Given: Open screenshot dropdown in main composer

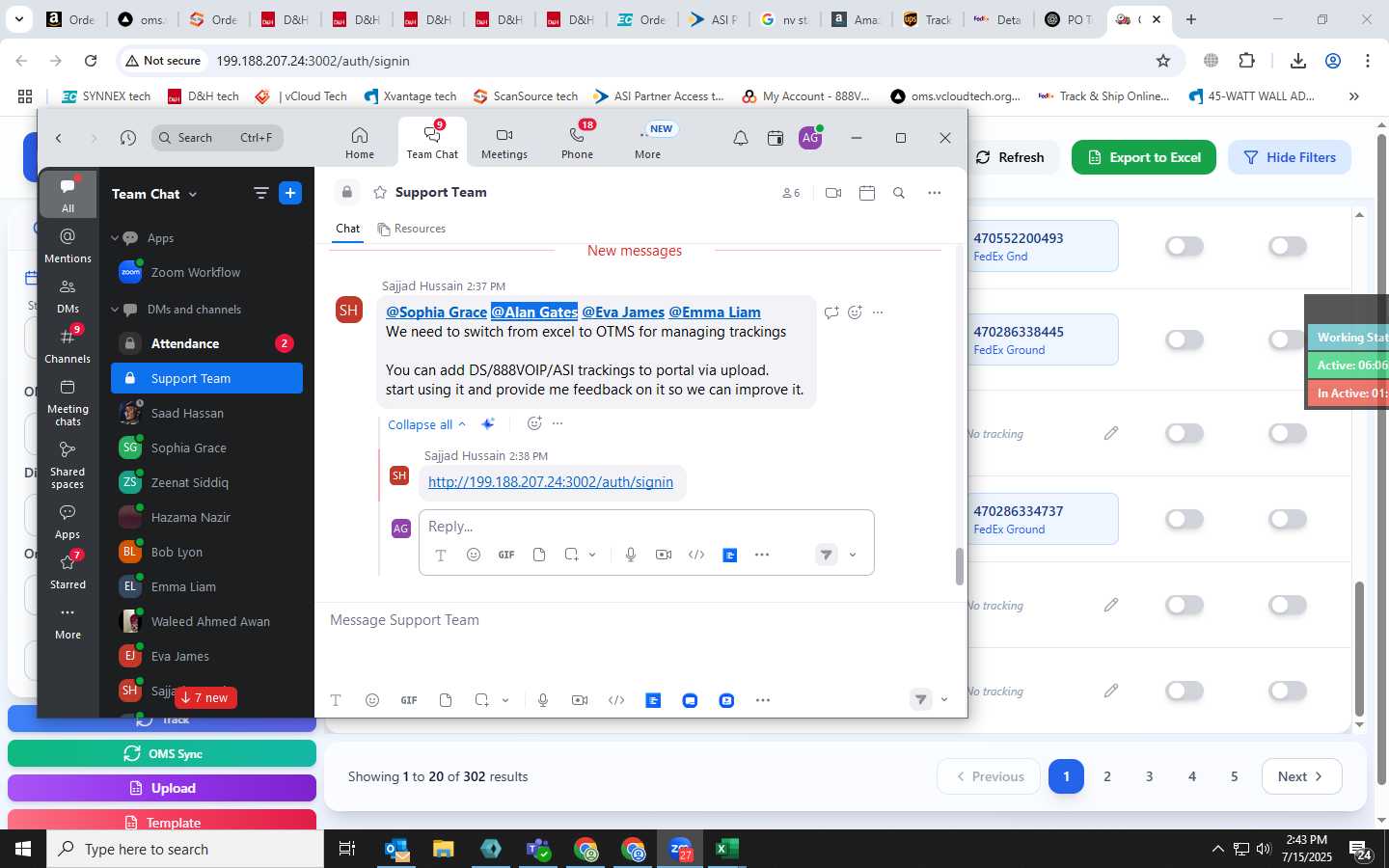Looking at the screenshot, I should [x=505, y=700].
